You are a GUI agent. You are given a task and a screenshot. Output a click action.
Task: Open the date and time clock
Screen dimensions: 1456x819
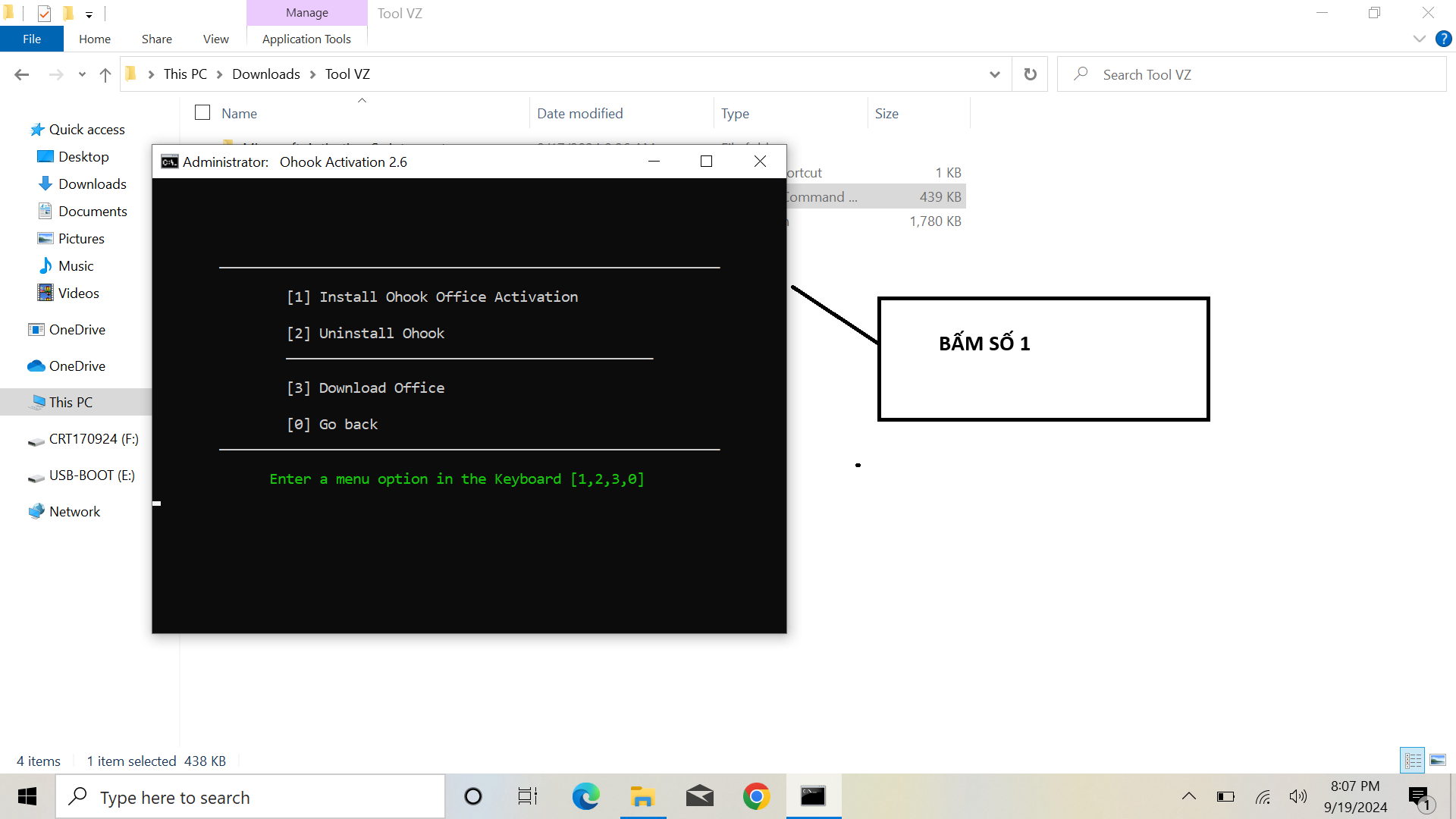1356,796
